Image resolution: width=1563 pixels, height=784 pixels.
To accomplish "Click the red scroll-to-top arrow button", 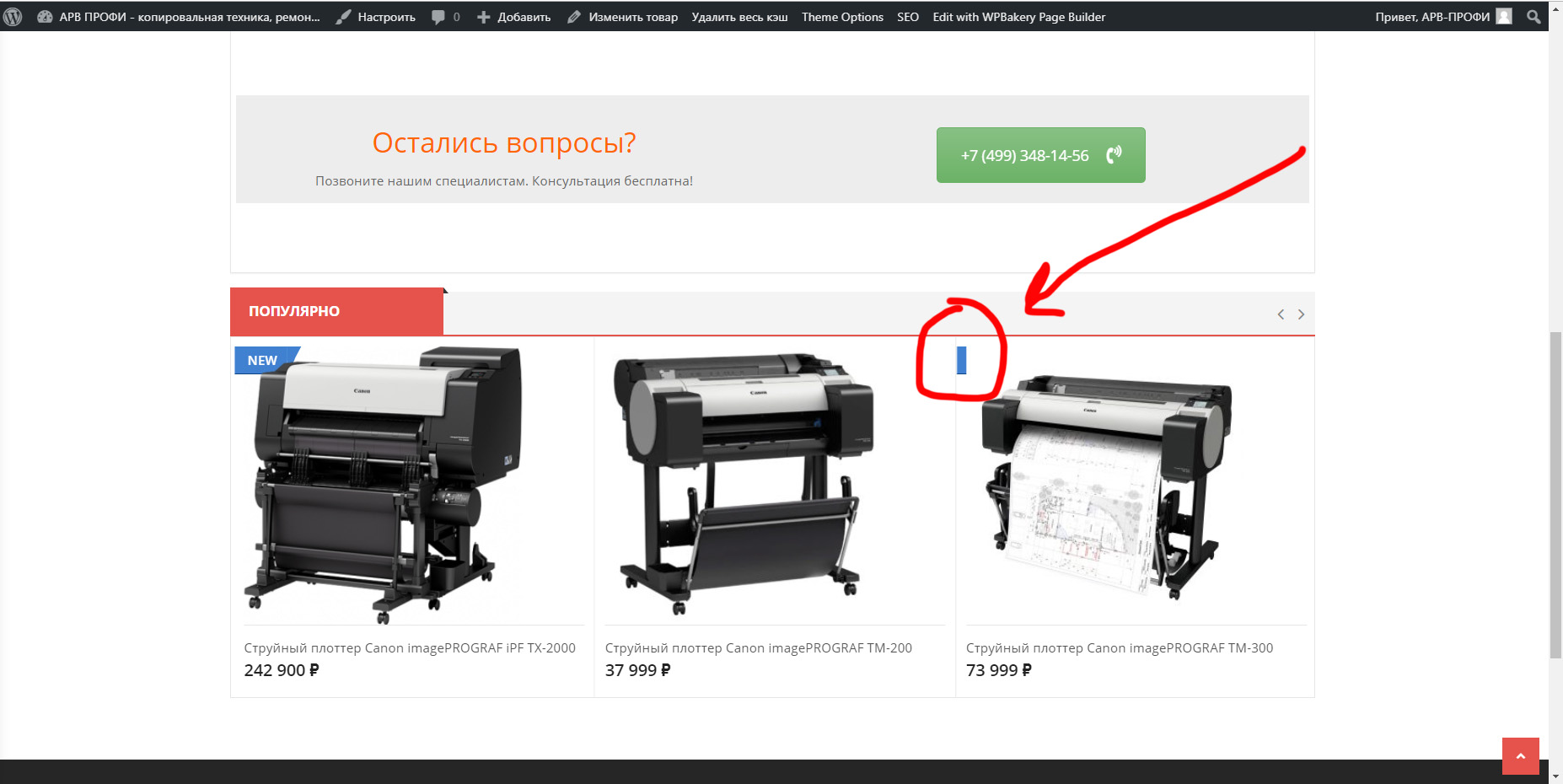I will (1521, 756).
